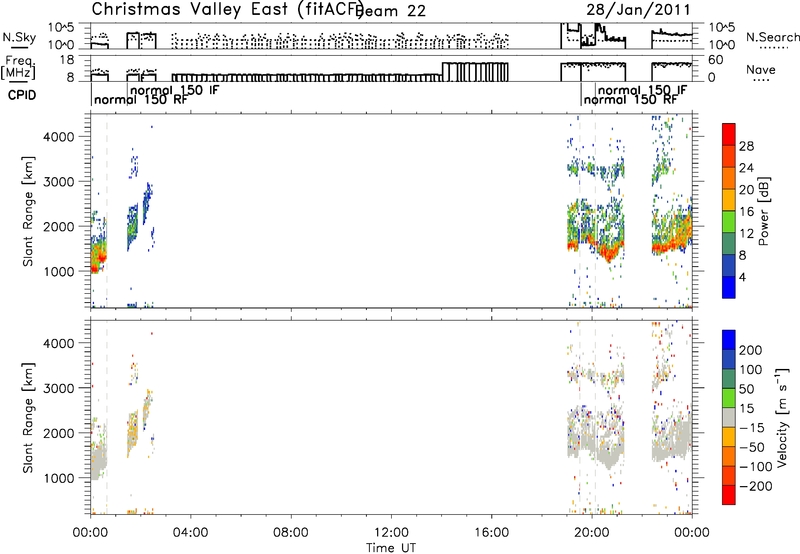
Task: Click the 2000 tick of the velocity panel
Action: (x=59, y=433)
